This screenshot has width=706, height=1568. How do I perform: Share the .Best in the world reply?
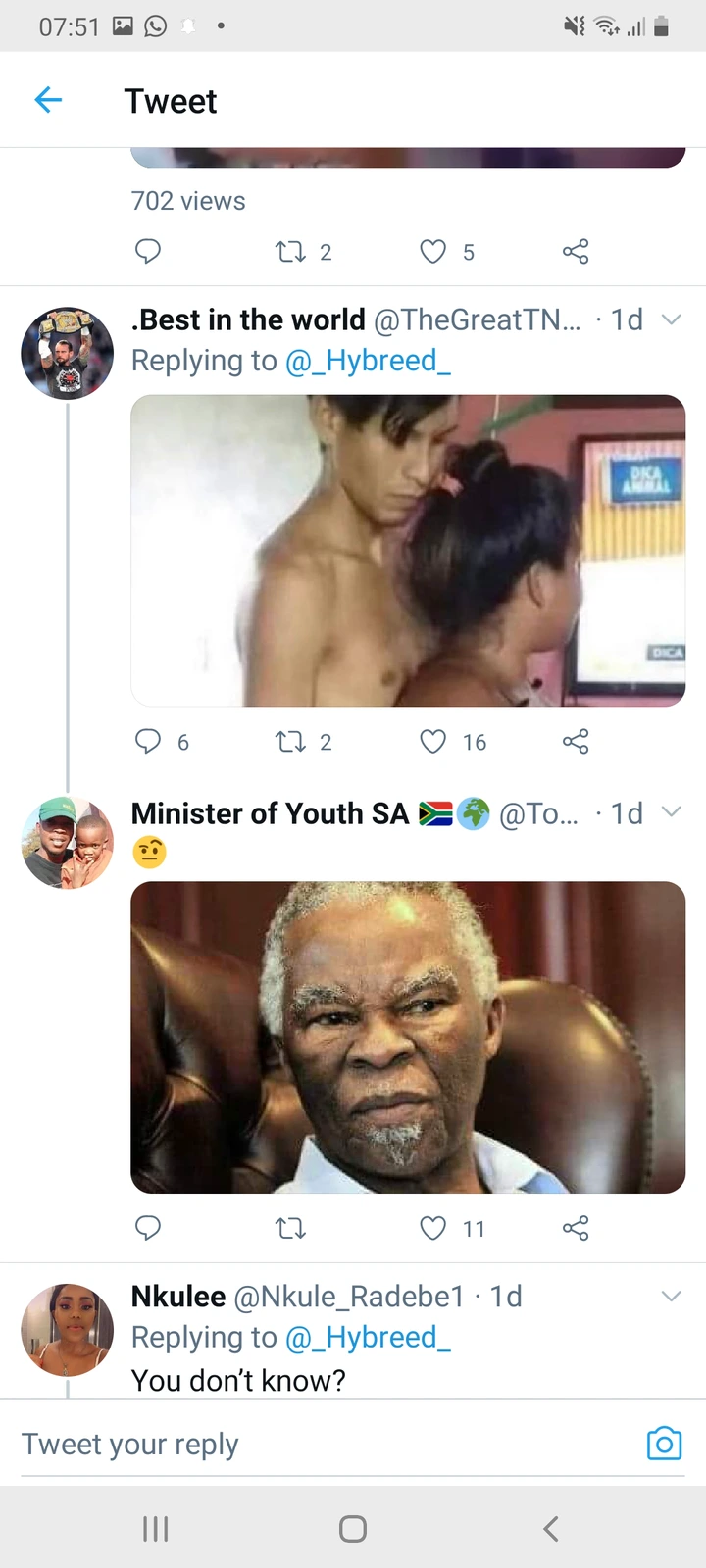click(x=576, y=742)
